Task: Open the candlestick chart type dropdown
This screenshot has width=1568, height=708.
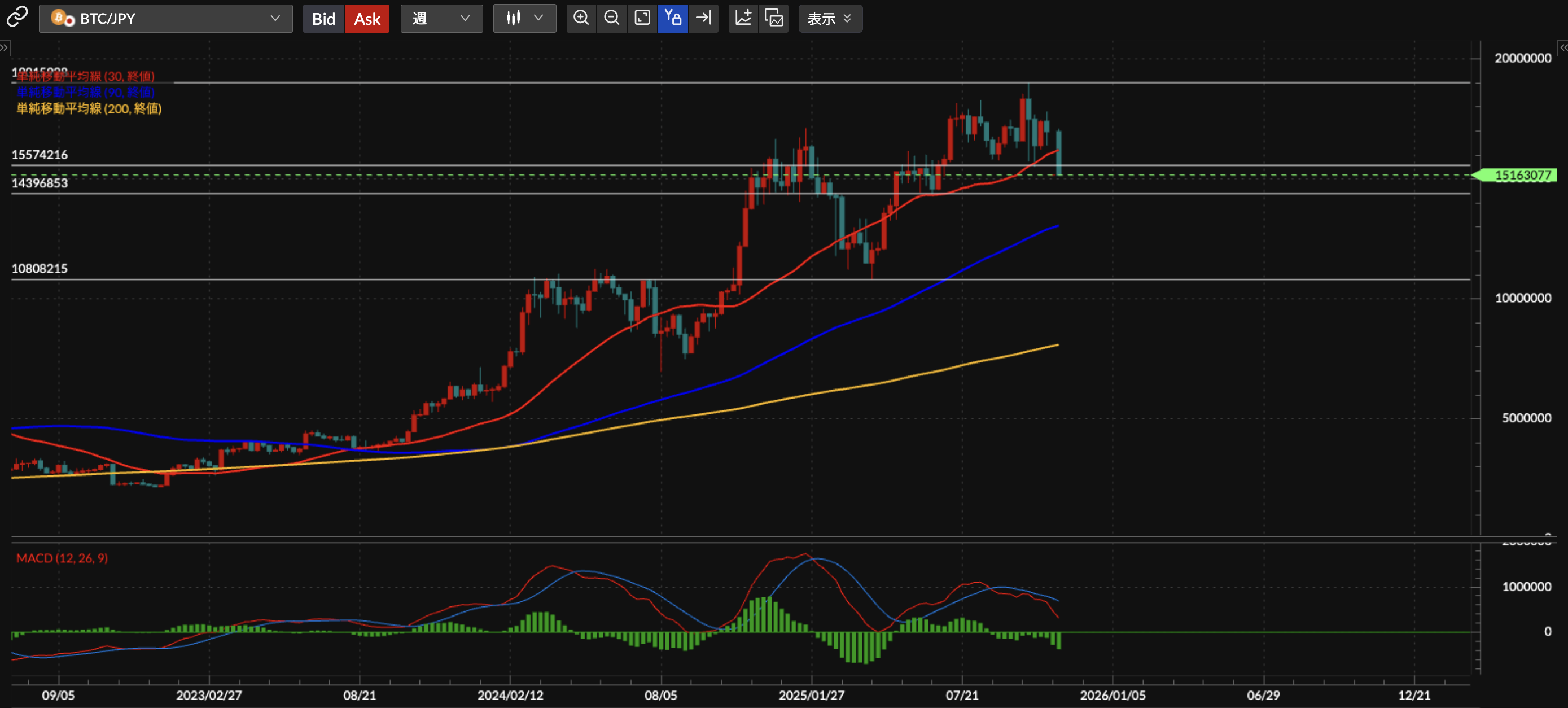Action: 524,18
